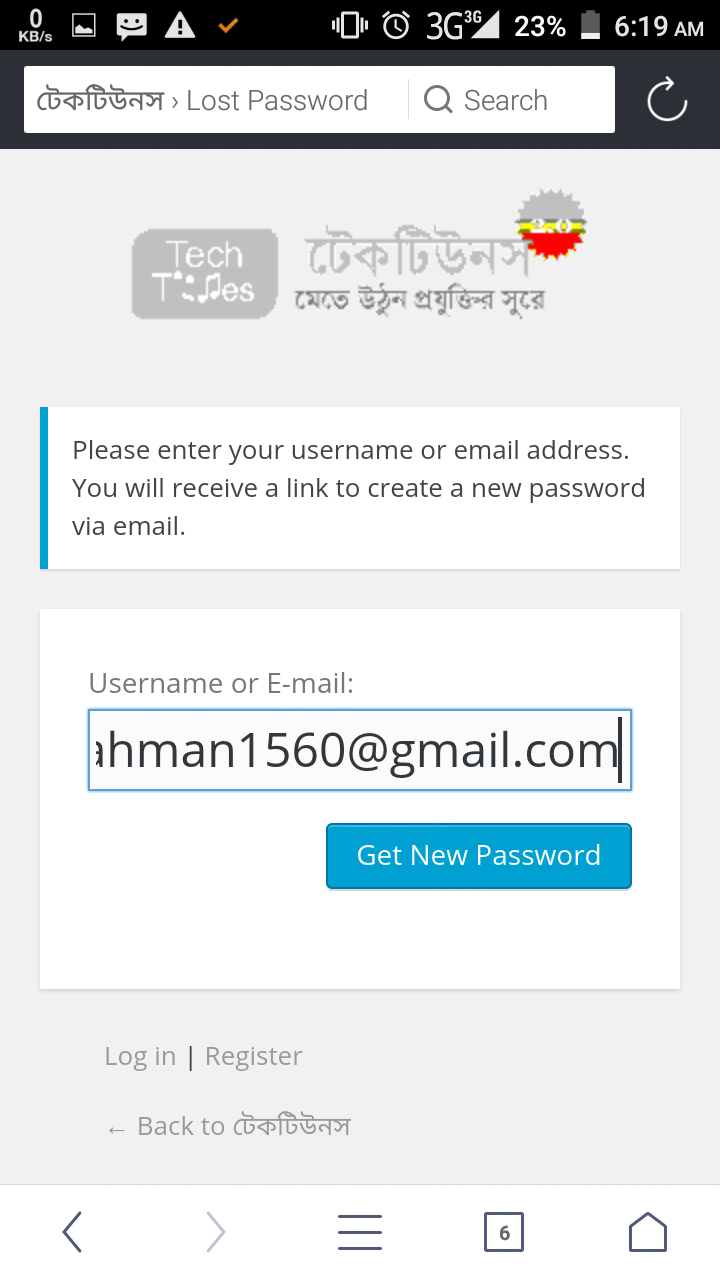Tap the image notification icon in status bar
720x1280 pixels.
coord(84,25)
